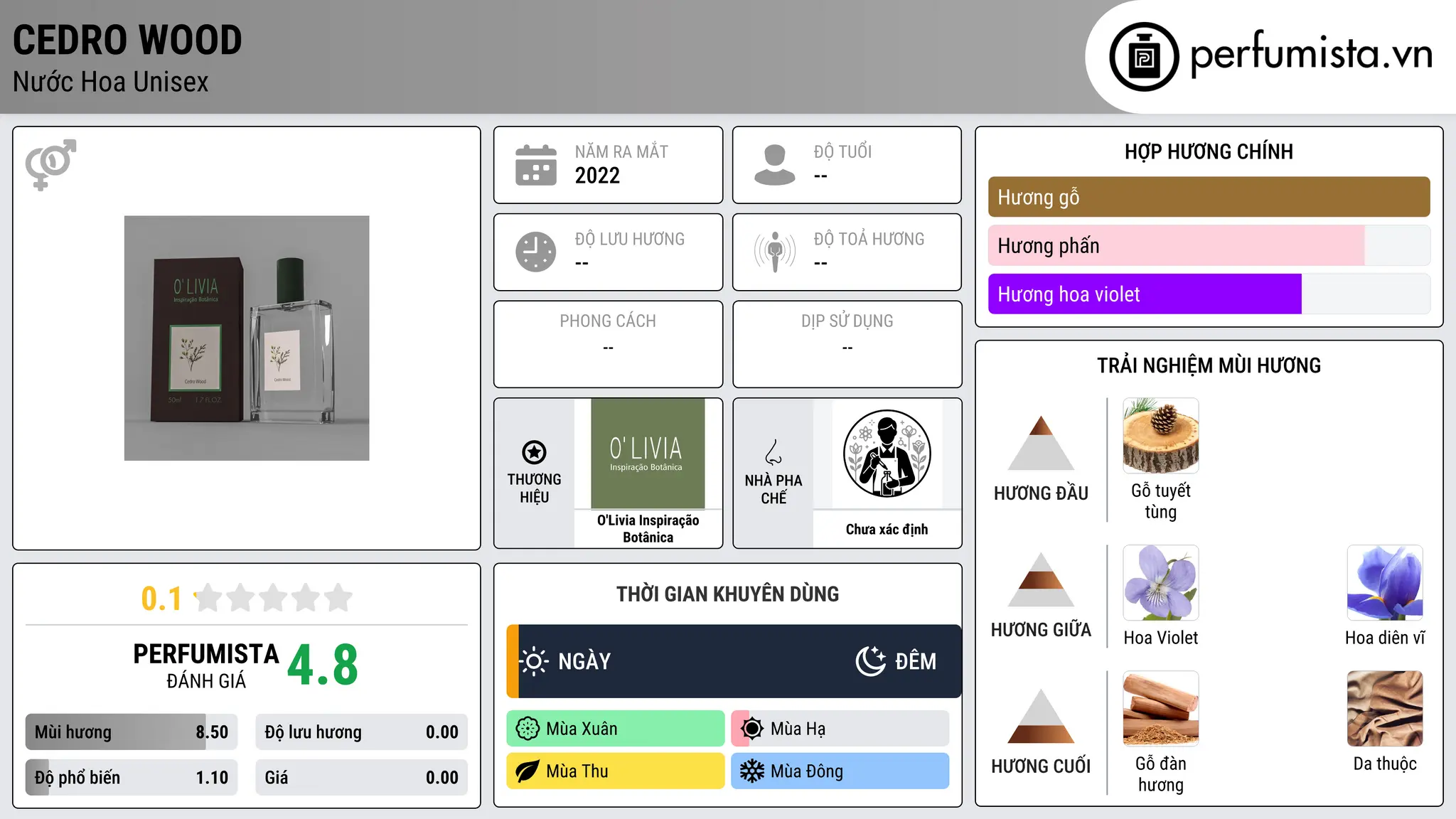
Task: Click the Hương phấn accord bar
Action: (x=1209, y=245)
